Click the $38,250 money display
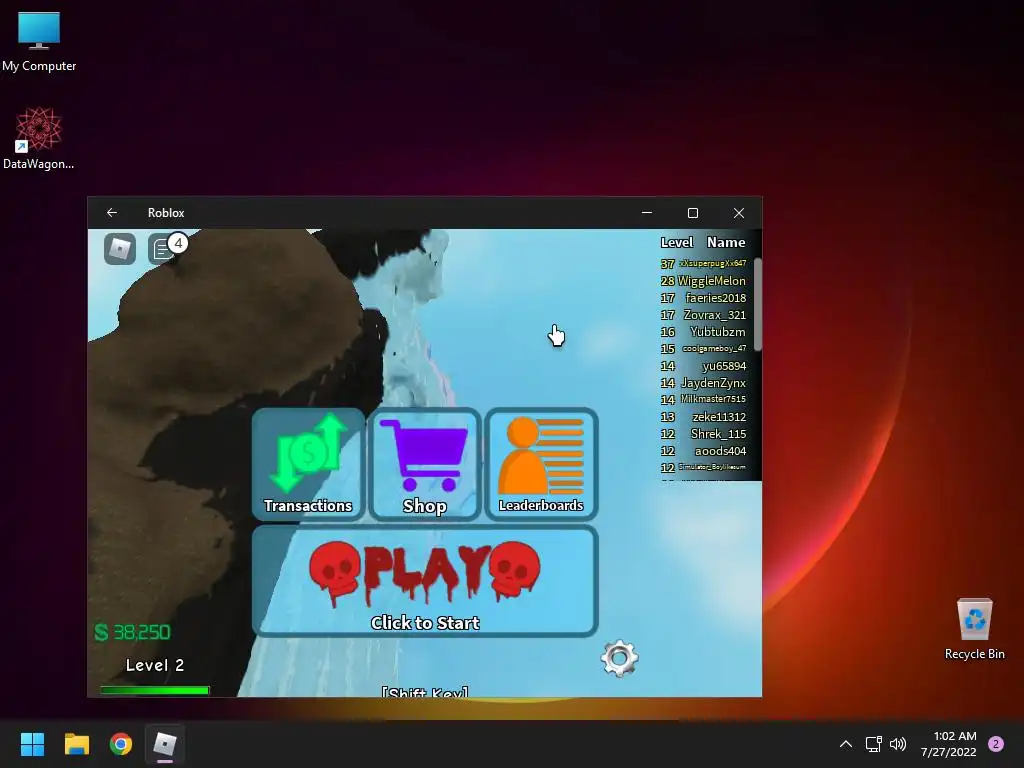The width and height of the screenshot is (1024, 768). coord(133,632)
